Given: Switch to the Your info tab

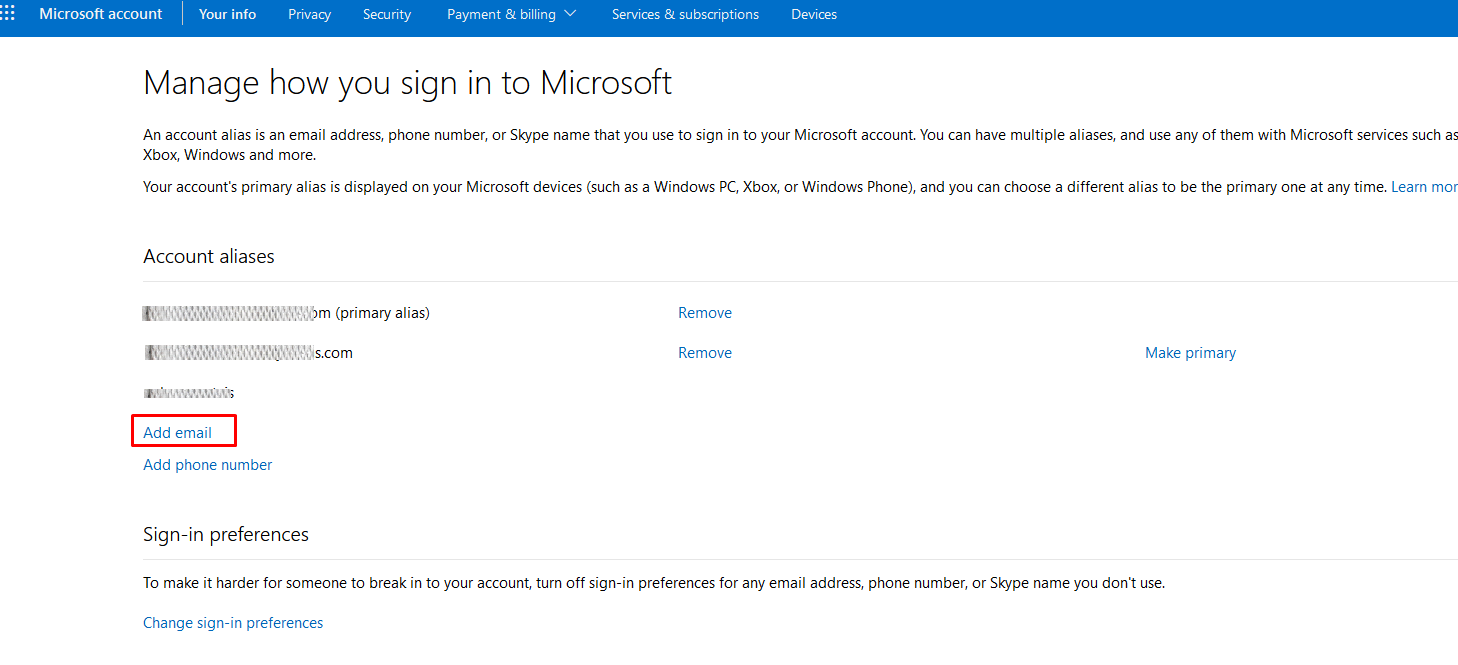Looking at the screenshot, I should coord(227,14).
